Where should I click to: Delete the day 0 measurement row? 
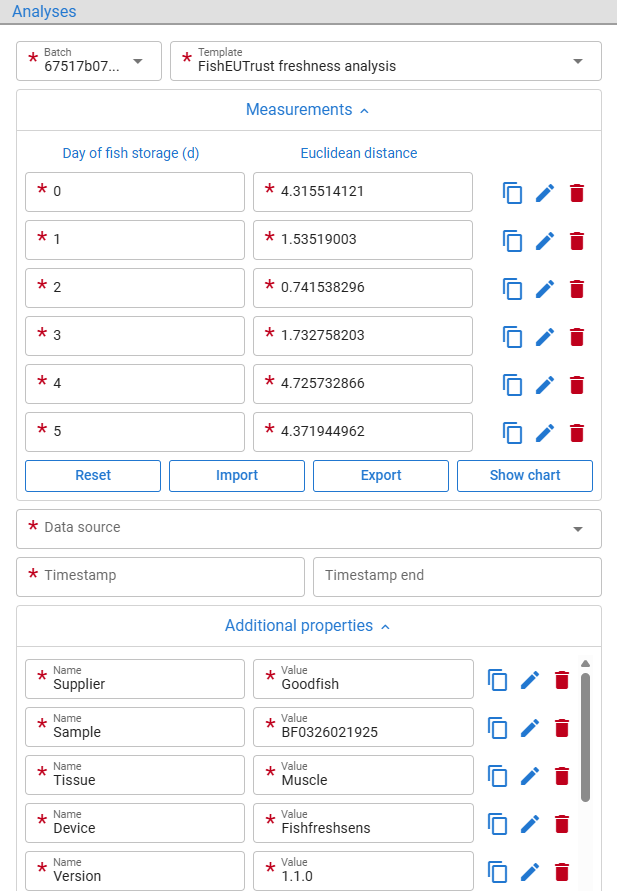tap(577, 193)
